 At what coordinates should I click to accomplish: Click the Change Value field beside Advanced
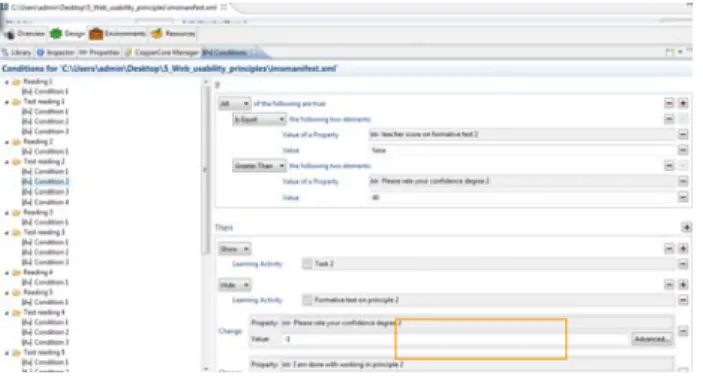[455, 339]
